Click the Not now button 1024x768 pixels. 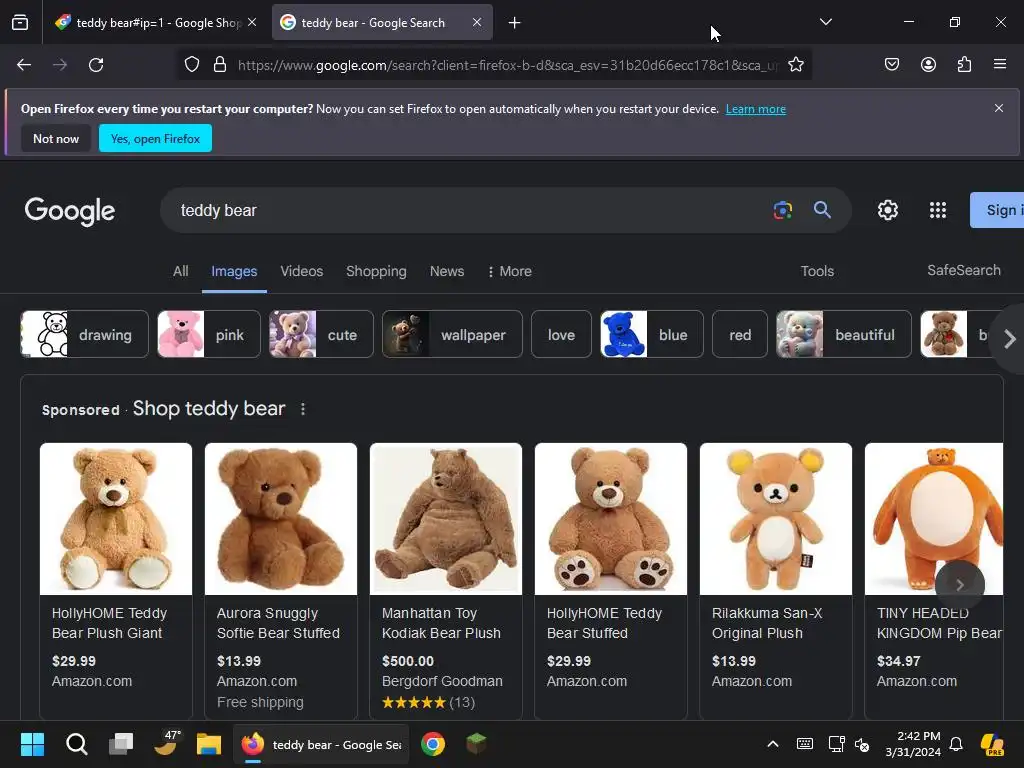(56, 138)
